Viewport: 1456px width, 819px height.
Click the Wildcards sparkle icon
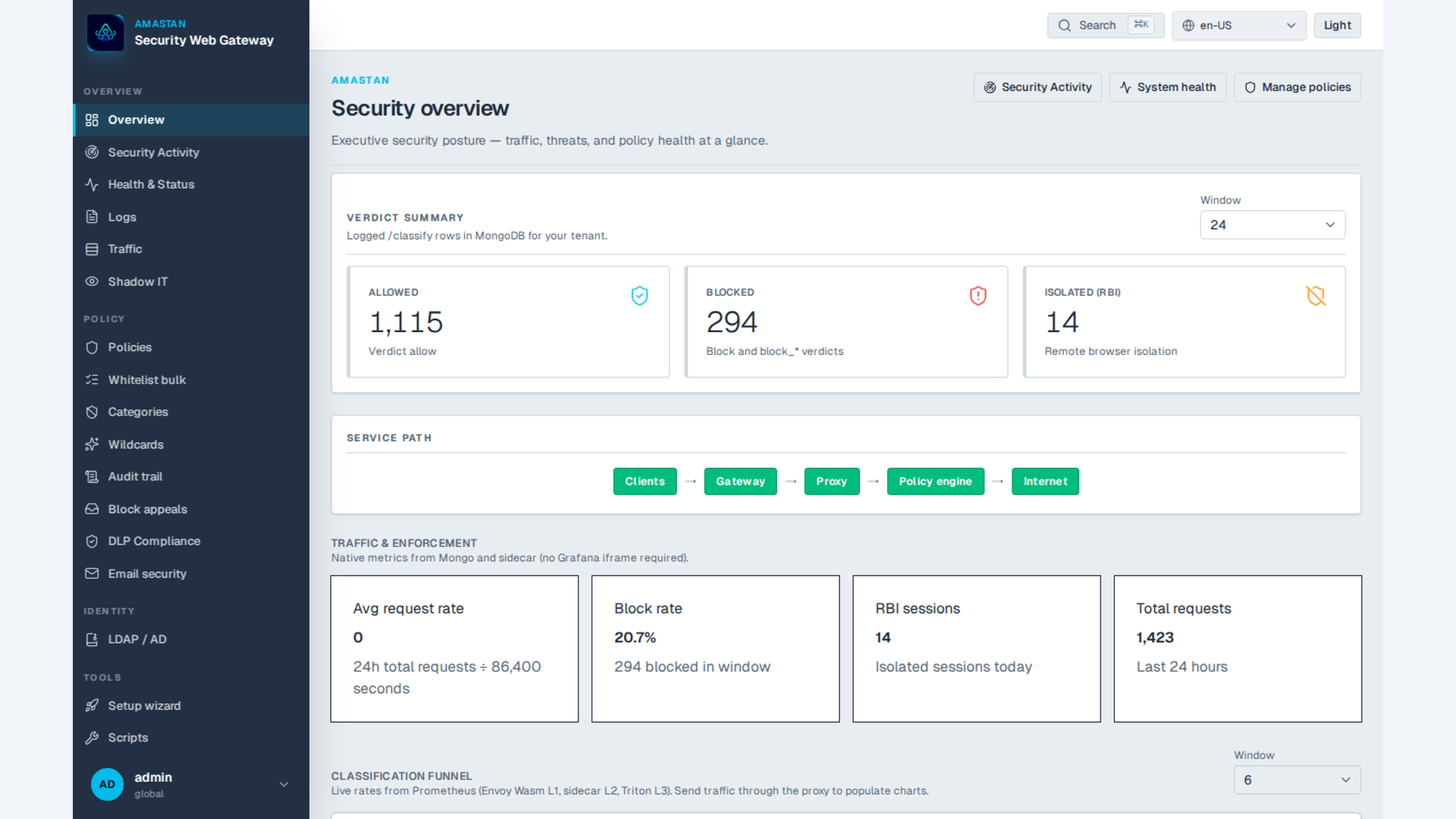92,444
